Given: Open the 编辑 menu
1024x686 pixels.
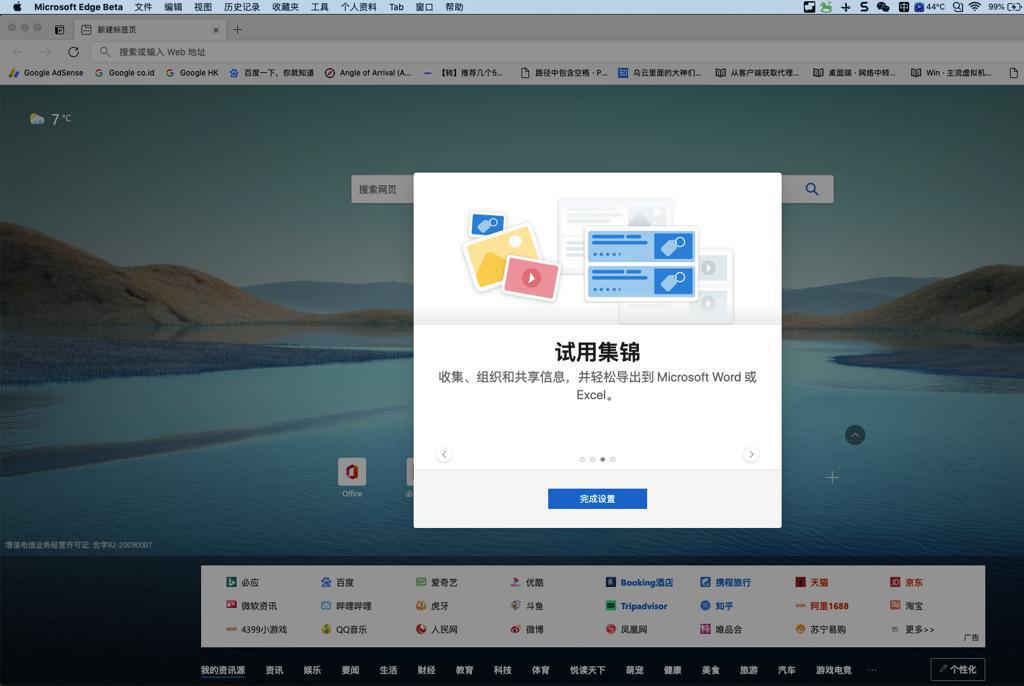Looking at the screenshot, I should (x=173, y=7).
